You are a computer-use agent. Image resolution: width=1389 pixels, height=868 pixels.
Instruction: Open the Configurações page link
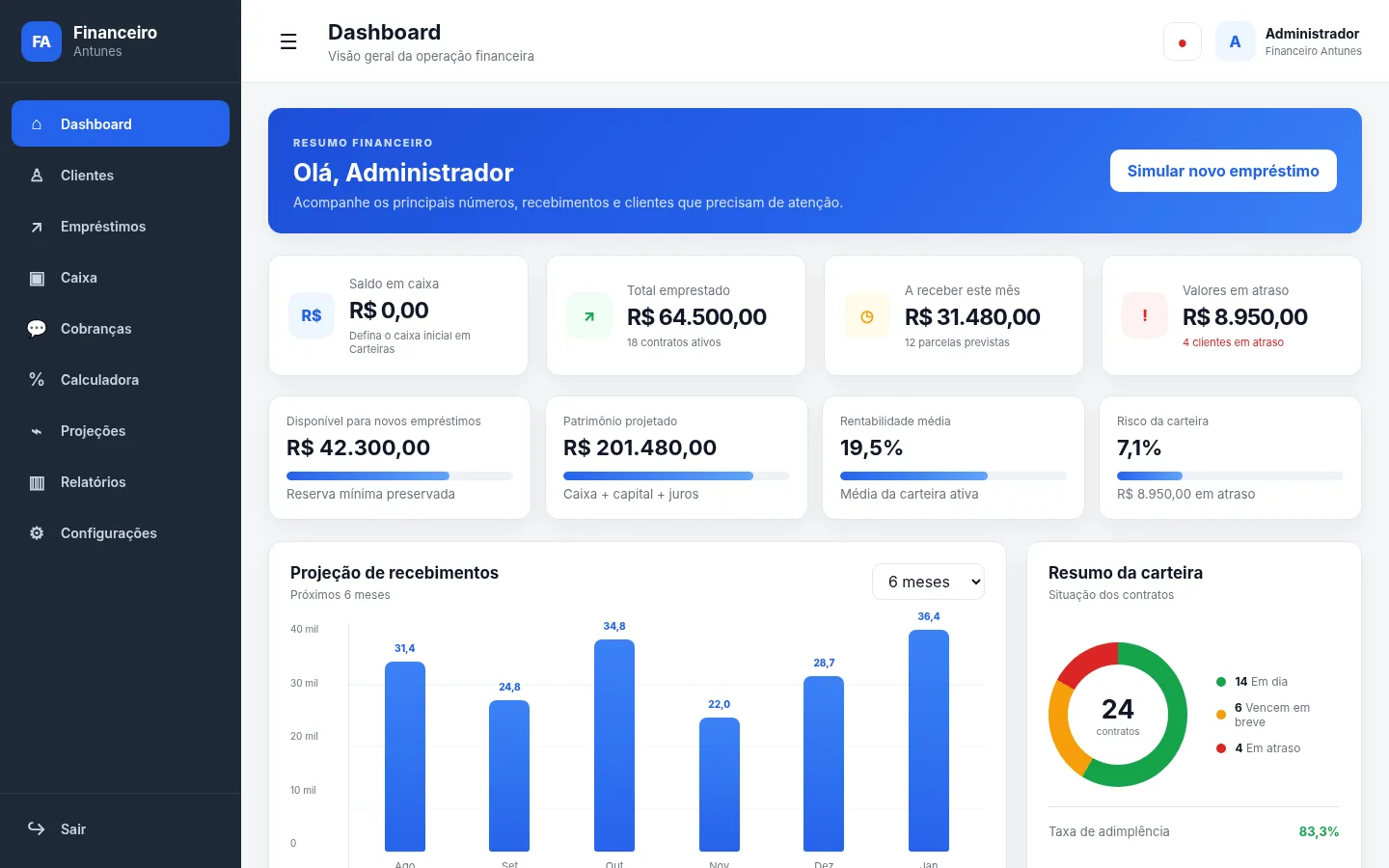pyautogui.click(x=121, y=532)
